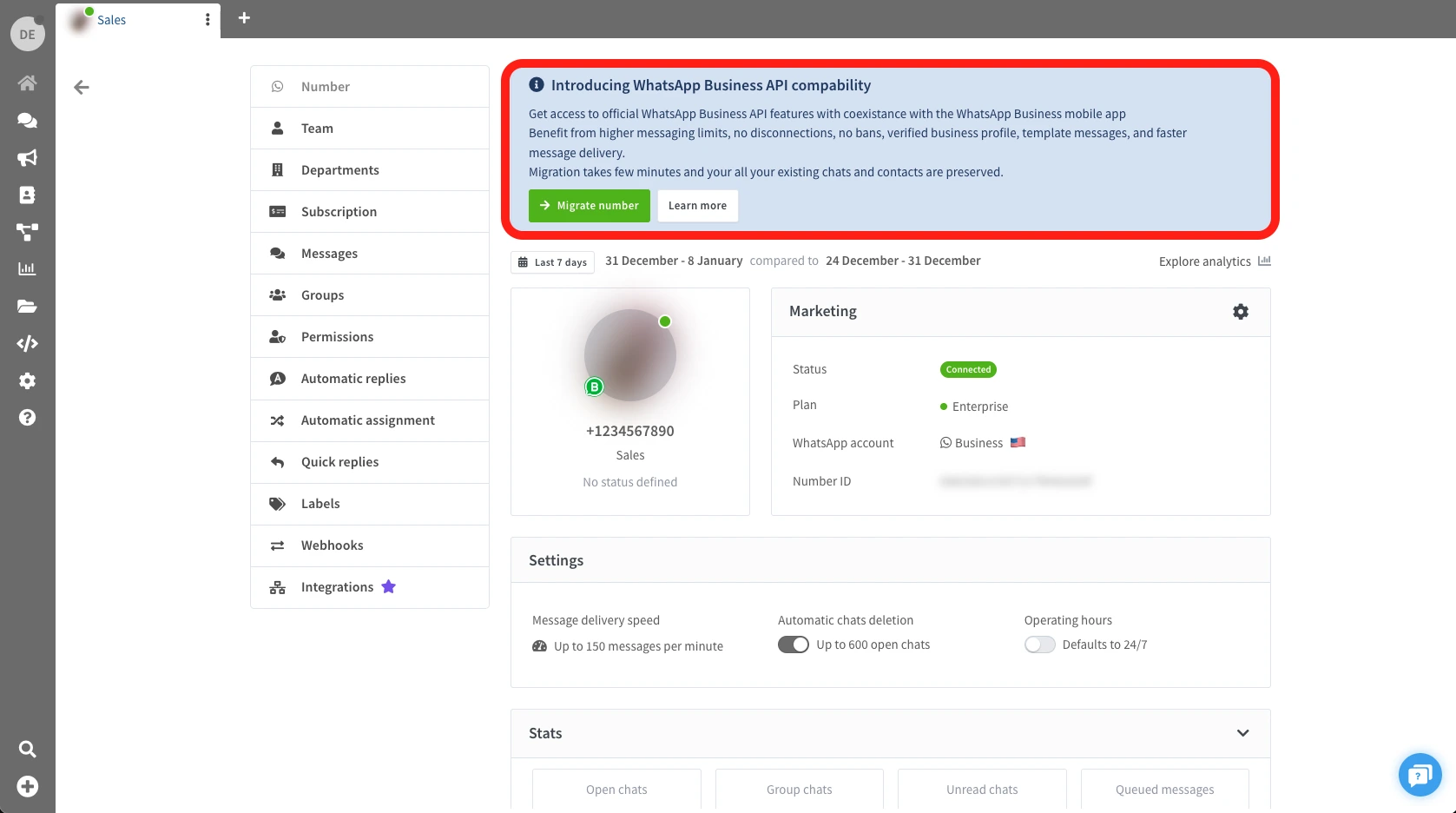
Task: Click the back arrow above the settings list
Action: (81, 87)
